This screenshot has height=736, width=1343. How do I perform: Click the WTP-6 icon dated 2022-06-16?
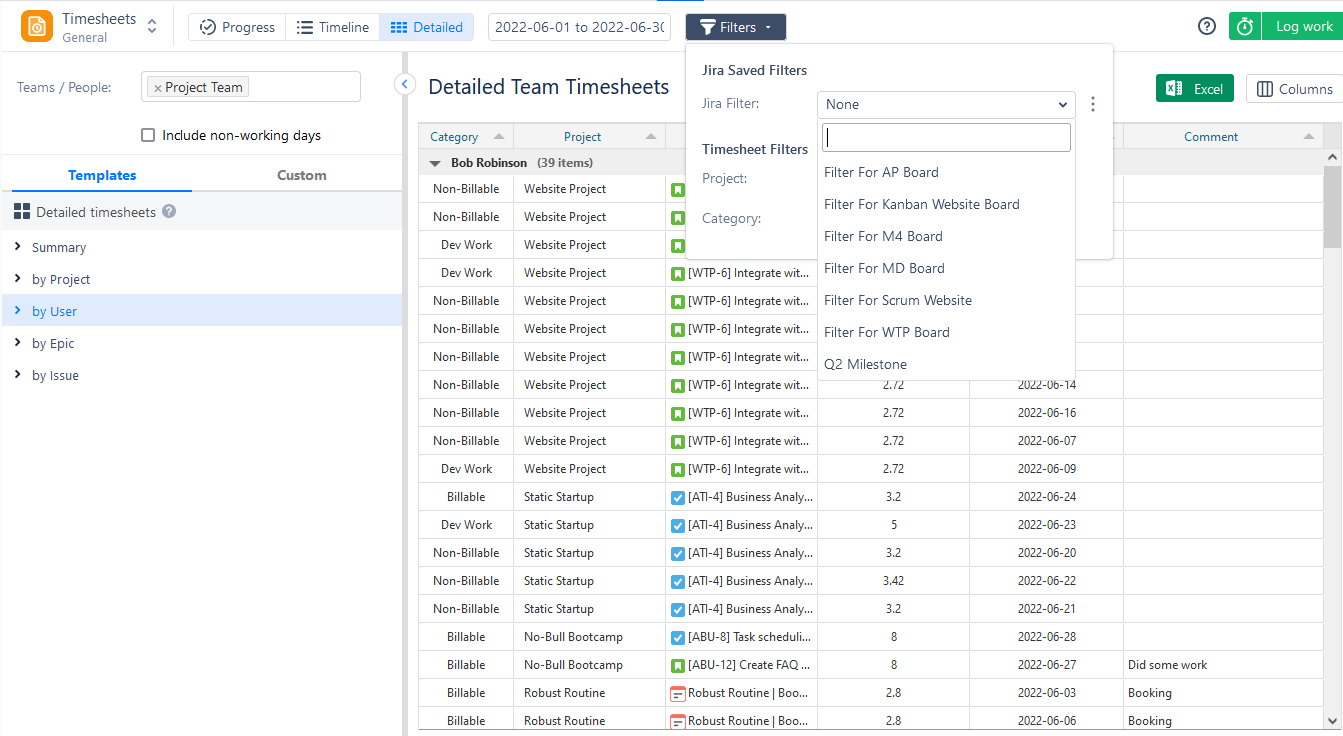(678, 413)
